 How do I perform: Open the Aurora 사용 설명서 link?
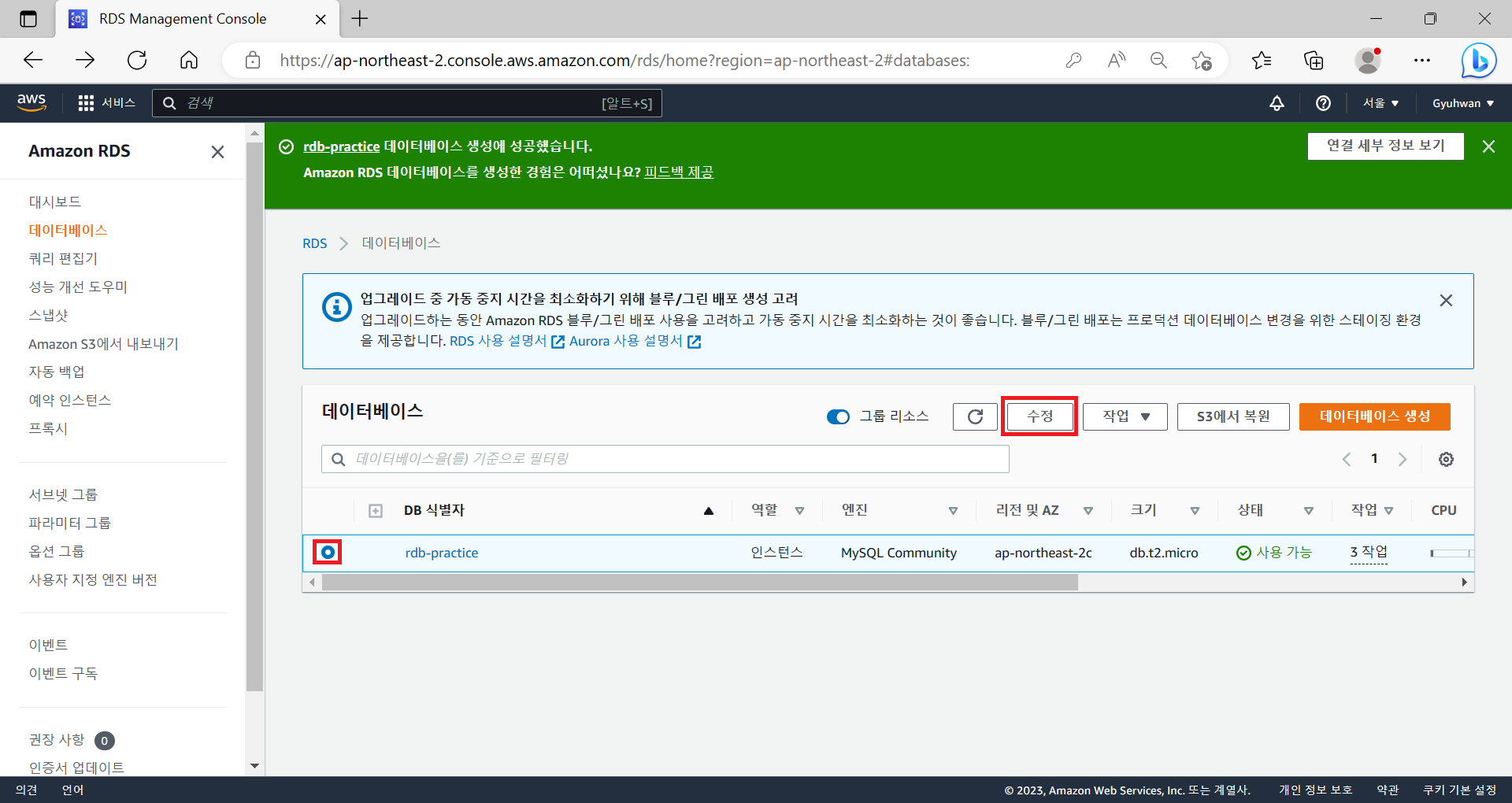tap(635, 342)
